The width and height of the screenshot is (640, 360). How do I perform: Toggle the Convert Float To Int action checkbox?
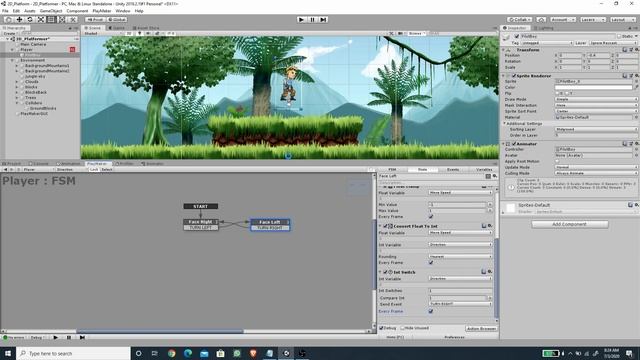[x=385, y=226]
